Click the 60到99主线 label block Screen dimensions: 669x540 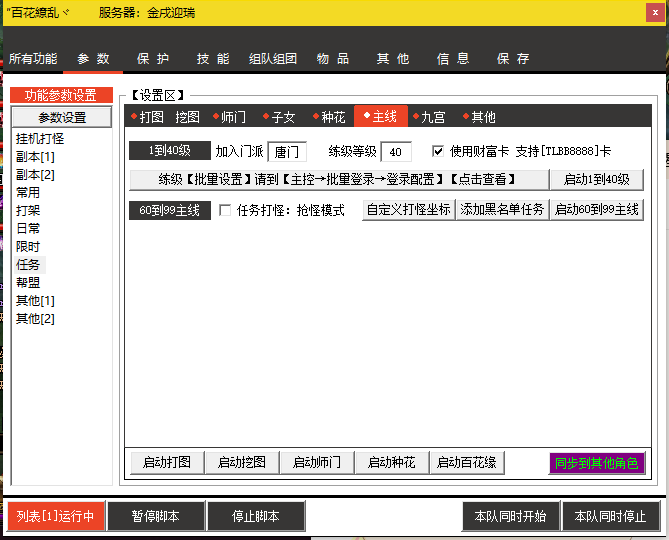click(170, 210)
